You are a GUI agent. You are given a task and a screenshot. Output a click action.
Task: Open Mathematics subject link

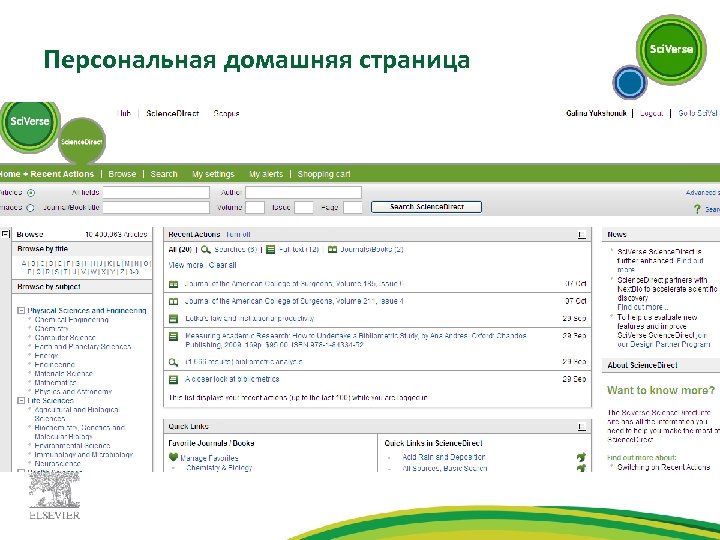(x=55, y=382)
